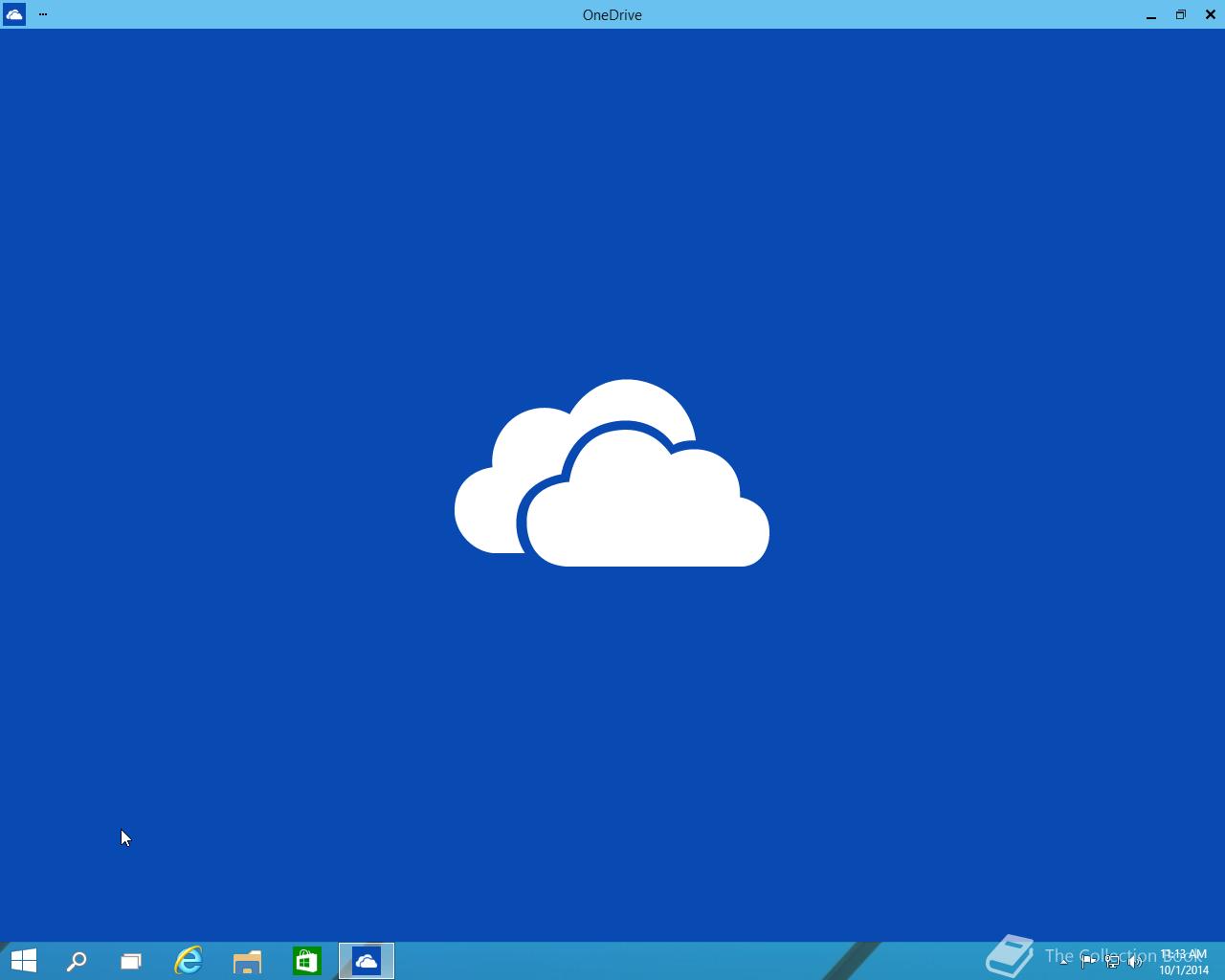Image resolution: width=1225 pixels, height=980 pixels.
Task: Show hidden tray icons arrow
Action: 1064,962
